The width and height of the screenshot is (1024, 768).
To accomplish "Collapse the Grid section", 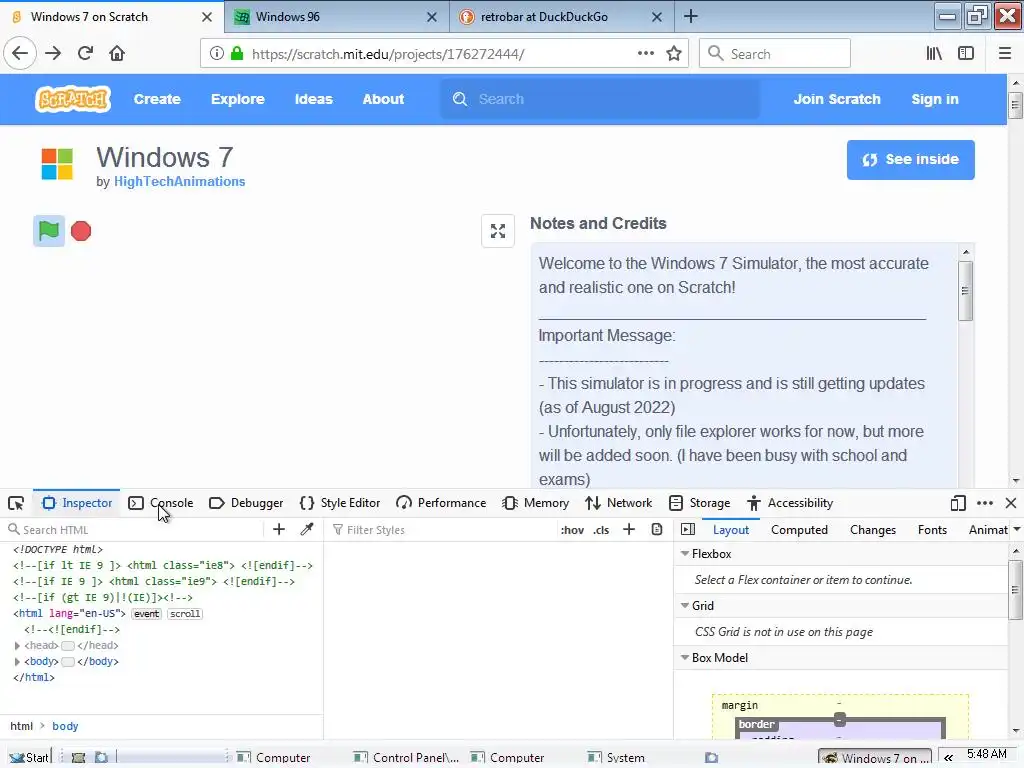I will pos(685,605).
